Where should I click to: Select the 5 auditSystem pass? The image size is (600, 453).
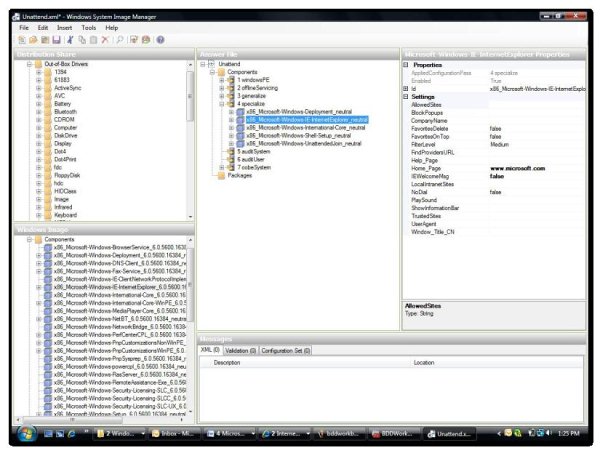(x=254, y=152)
